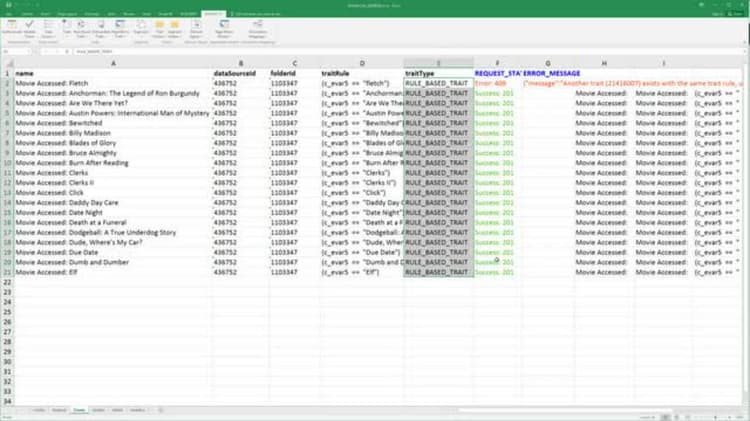This screenshot has width=750, height=421.
Task: Click the vertical scrollbar on the right
Action: coord(746,230)
